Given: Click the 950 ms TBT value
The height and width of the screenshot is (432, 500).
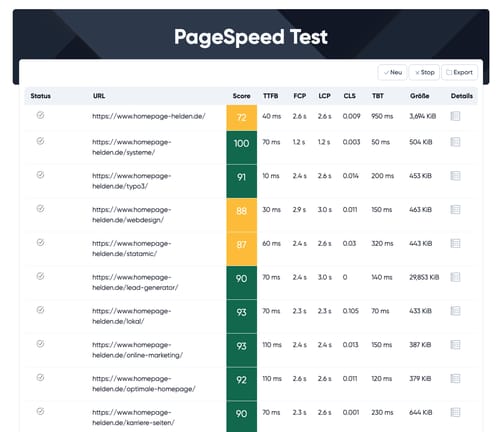Looking at the screenshot, I should point(382,116).
